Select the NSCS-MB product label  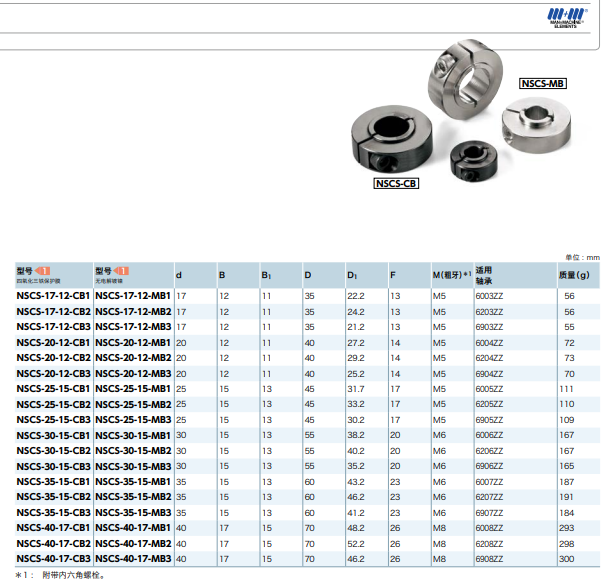[x=544, y=83]
